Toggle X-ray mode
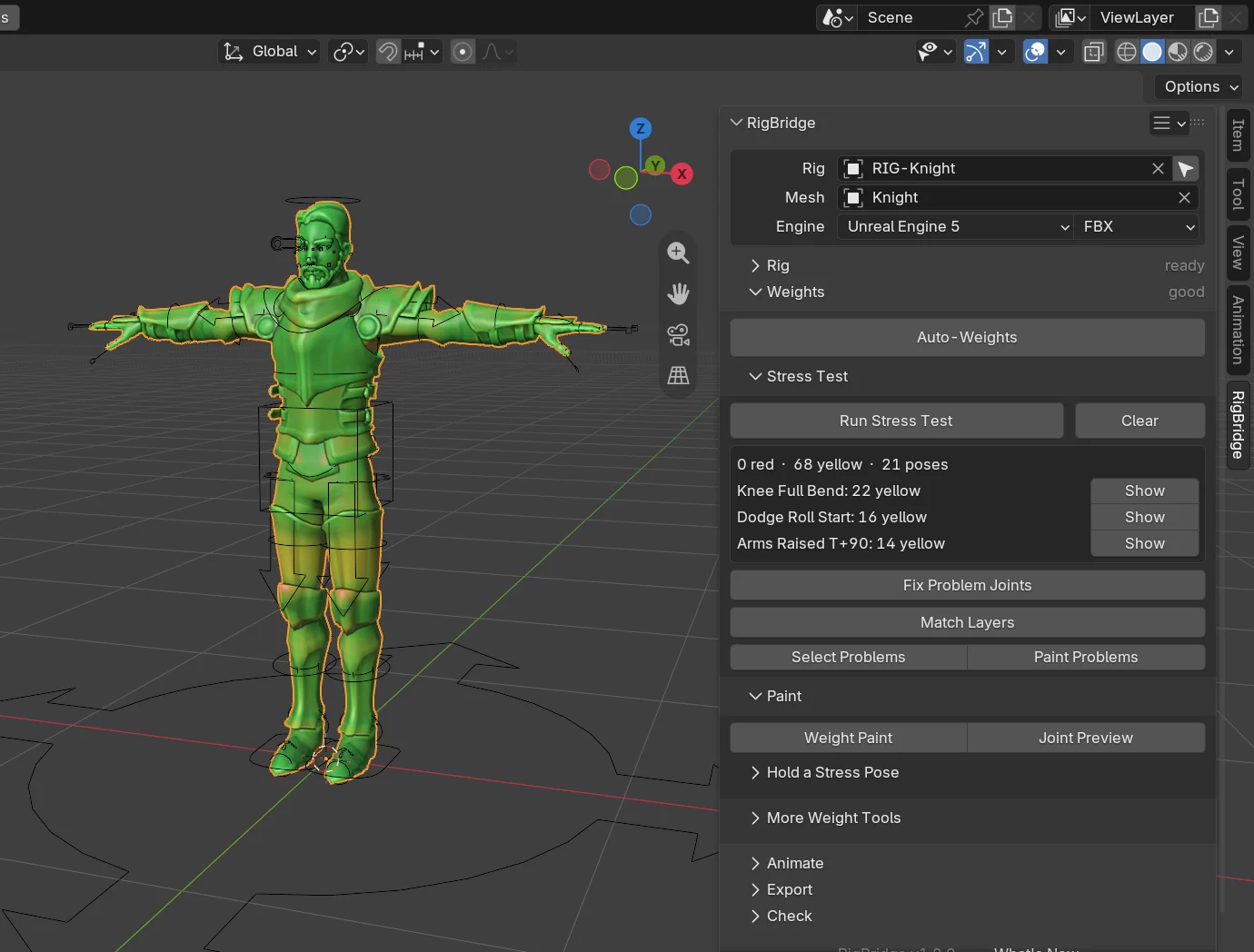Screen dimensions: 1254x952 [1094, 52]
